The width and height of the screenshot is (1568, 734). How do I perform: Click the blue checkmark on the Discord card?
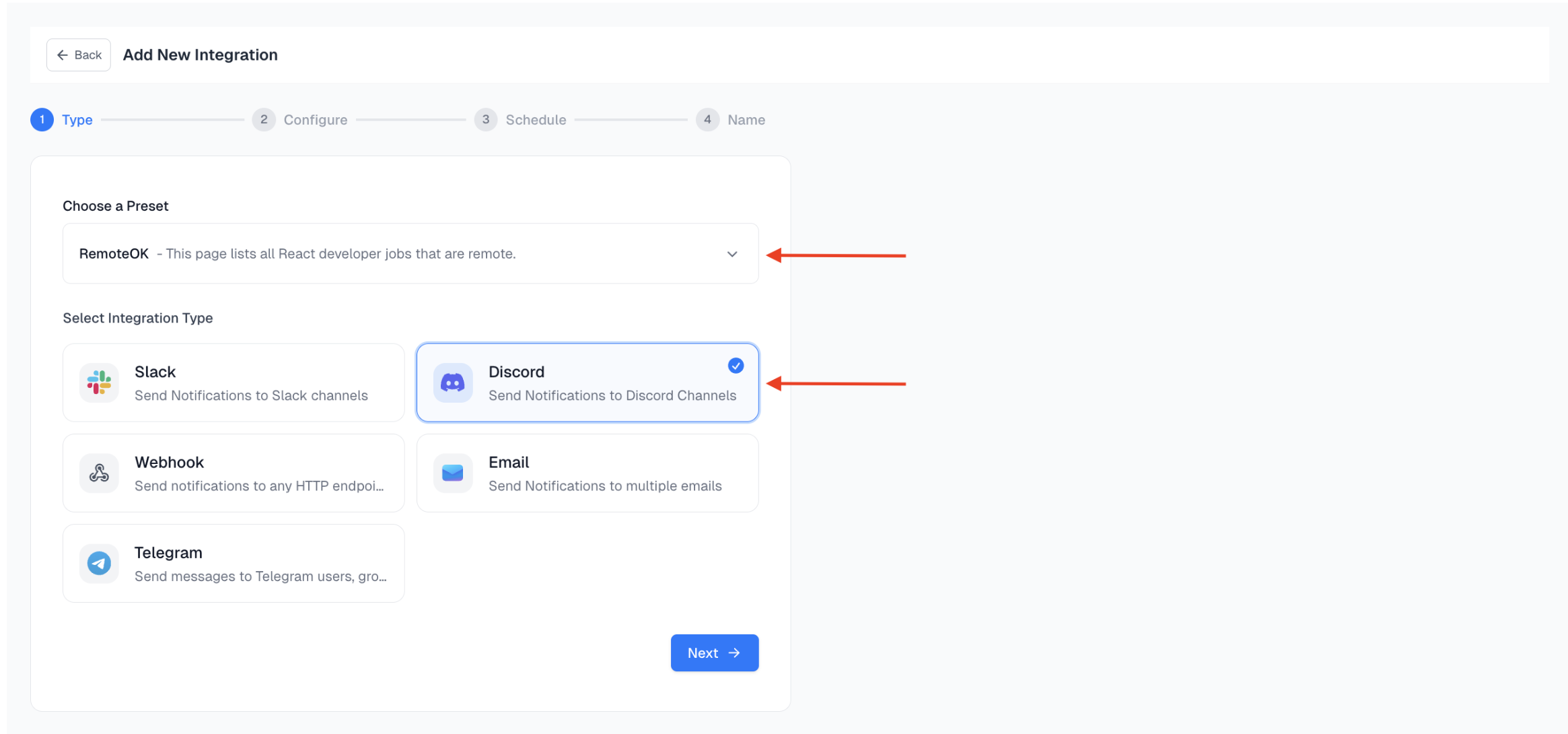tap(735, 365)
